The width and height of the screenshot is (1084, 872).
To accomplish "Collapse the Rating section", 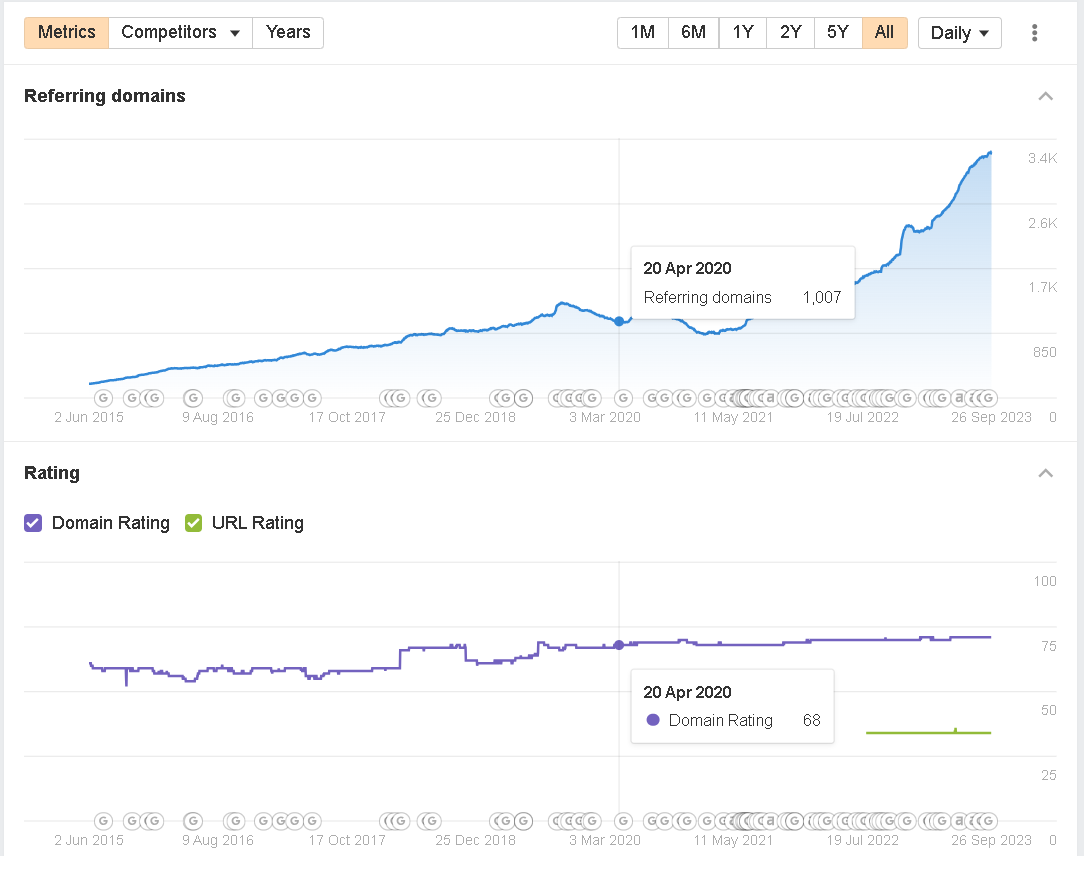I will [1045, 473].
